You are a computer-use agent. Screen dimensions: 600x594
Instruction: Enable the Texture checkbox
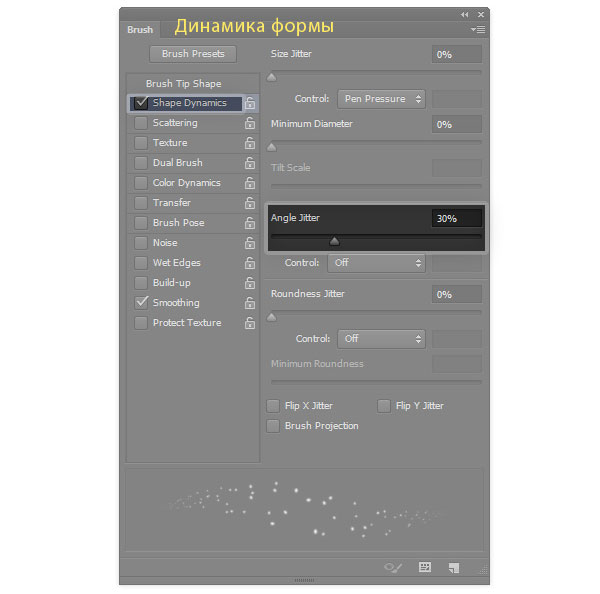click(x=141, y=143)
